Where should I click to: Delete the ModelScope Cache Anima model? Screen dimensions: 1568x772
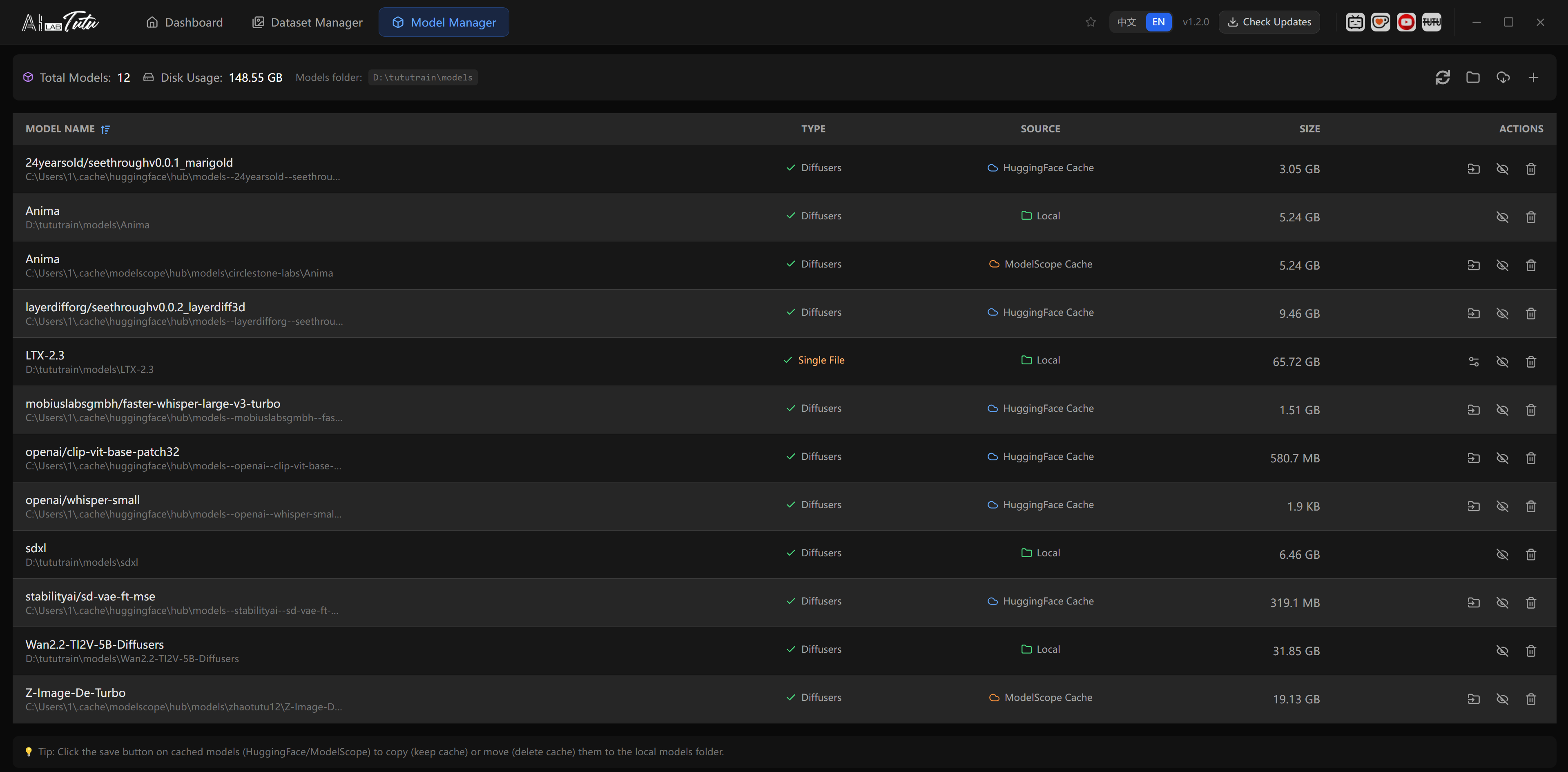[1530, 265]
